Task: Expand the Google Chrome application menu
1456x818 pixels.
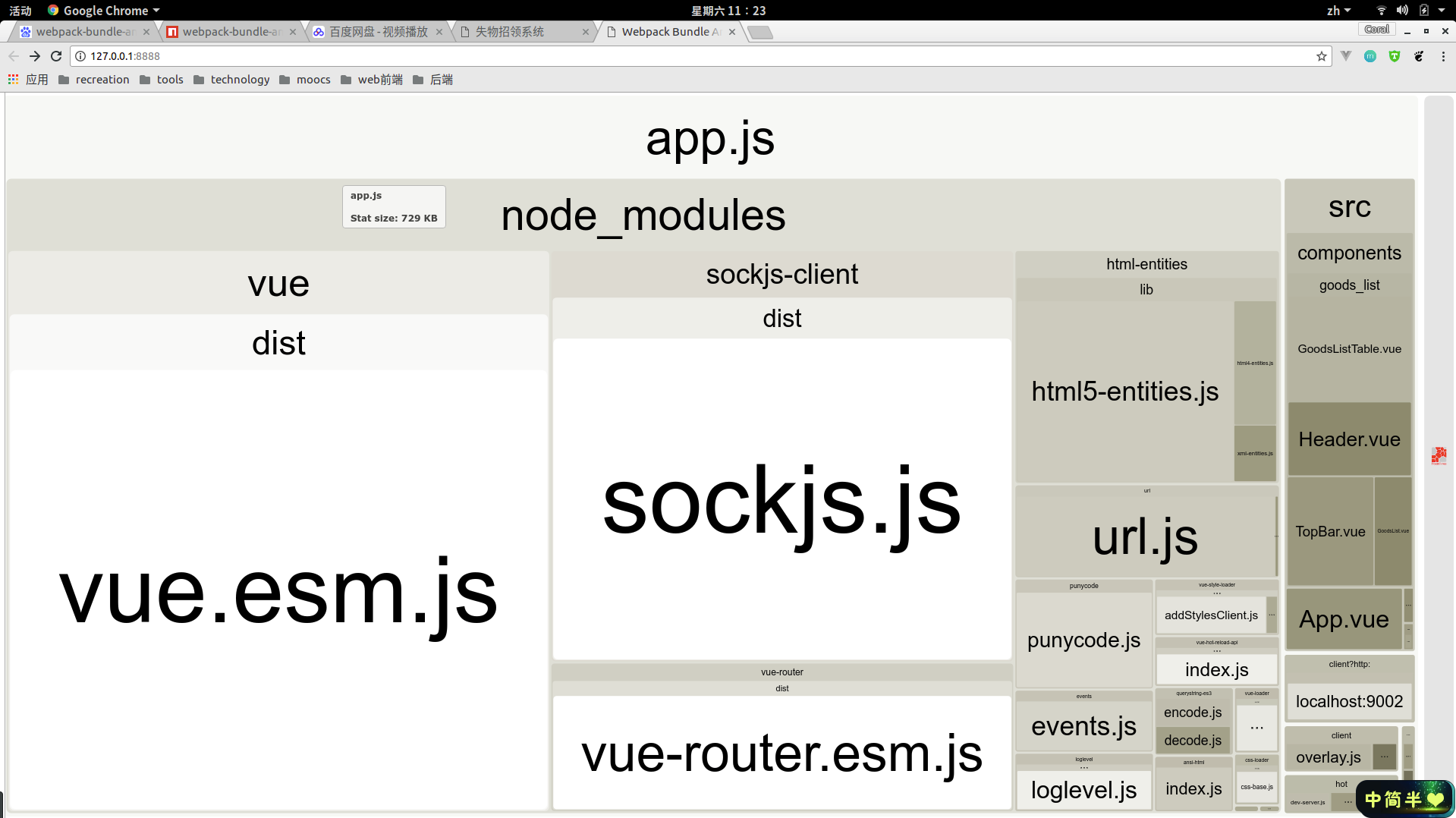Action: tap(104, 11)
